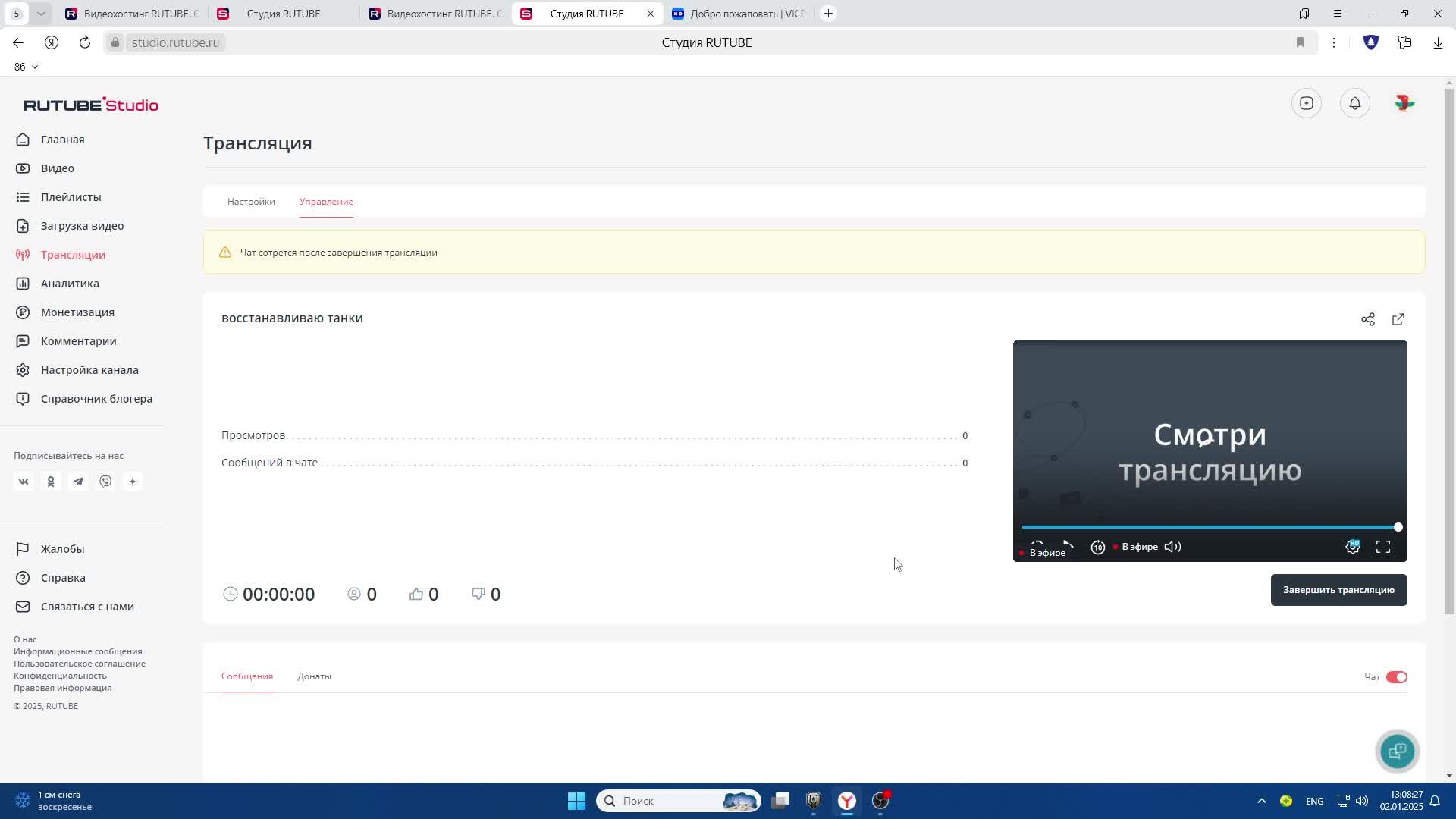Click the taskbar Поиск search box
This screenshot has width=1456, height=819.
coord(679,801)
